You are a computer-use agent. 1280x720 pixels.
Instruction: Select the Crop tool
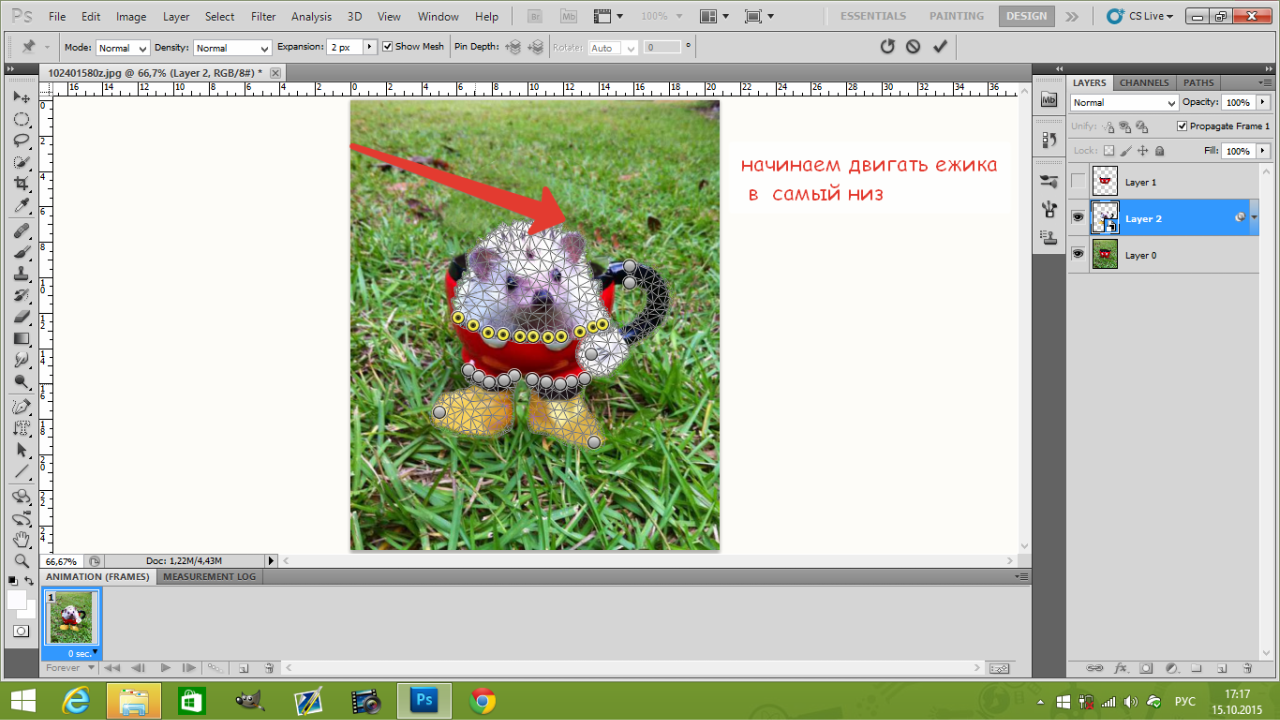pos(21,184)
